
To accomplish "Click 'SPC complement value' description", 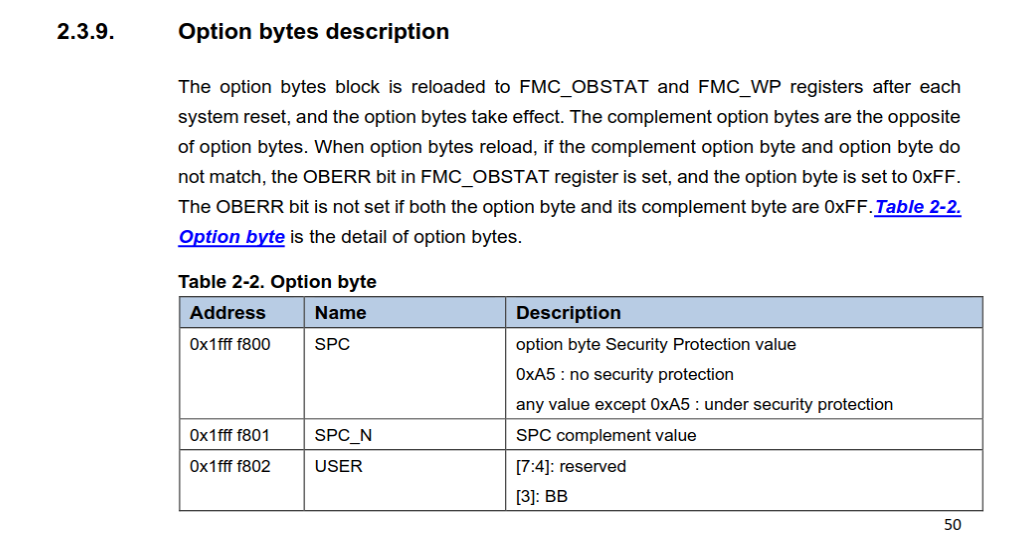I will click(x=606, y=435).
